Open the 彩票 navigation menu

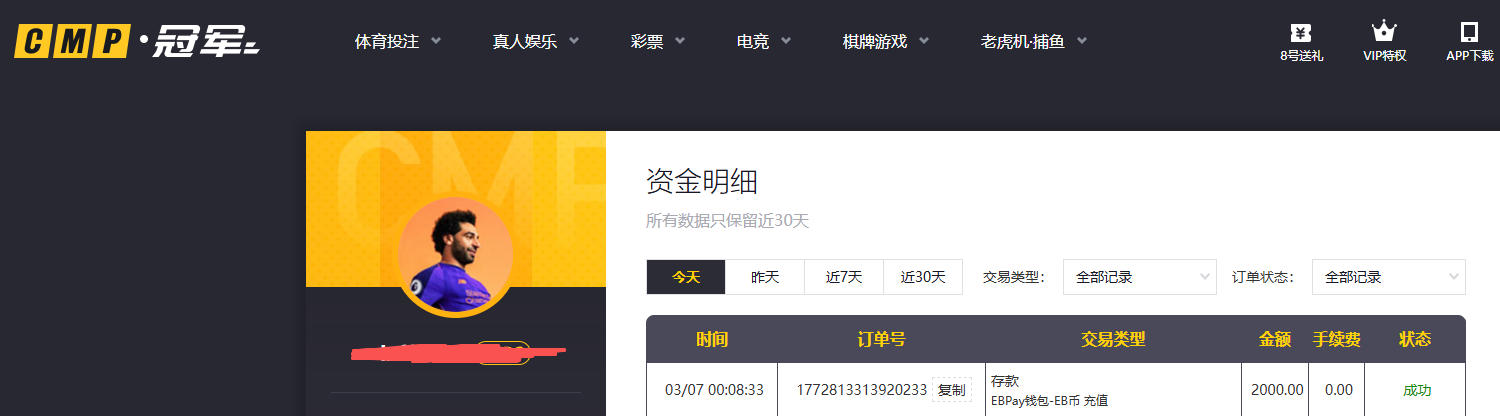pyautogui.click(x=657, y=41)
